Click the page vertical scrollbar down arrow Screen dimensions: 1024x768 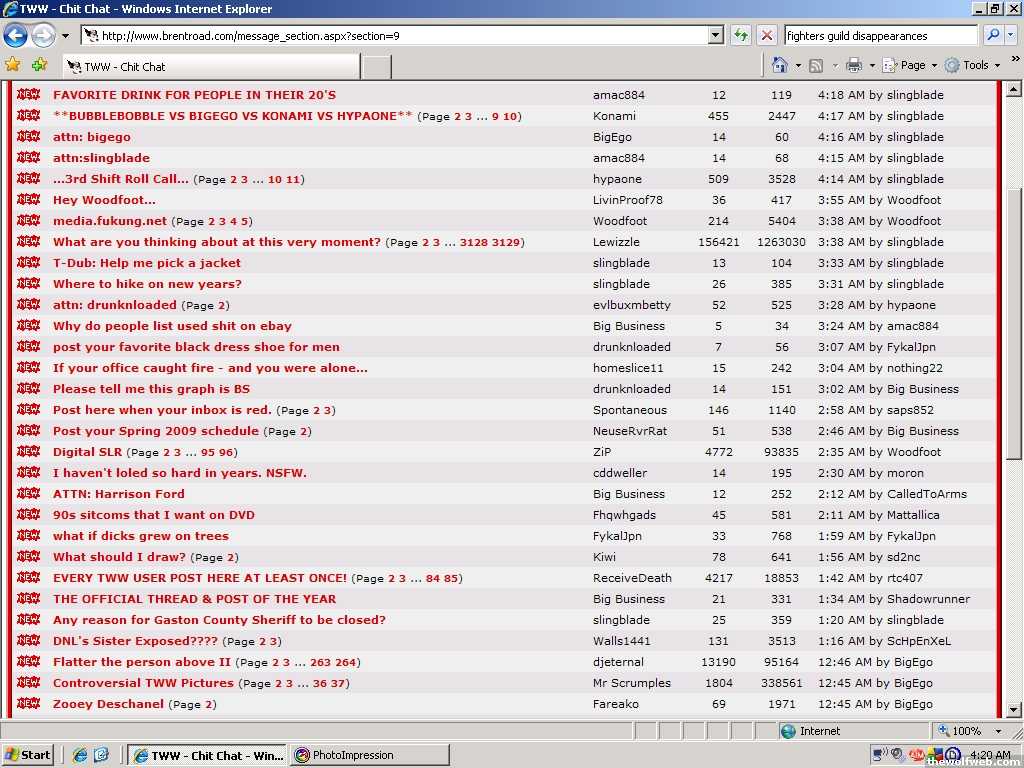[1014, 709]
